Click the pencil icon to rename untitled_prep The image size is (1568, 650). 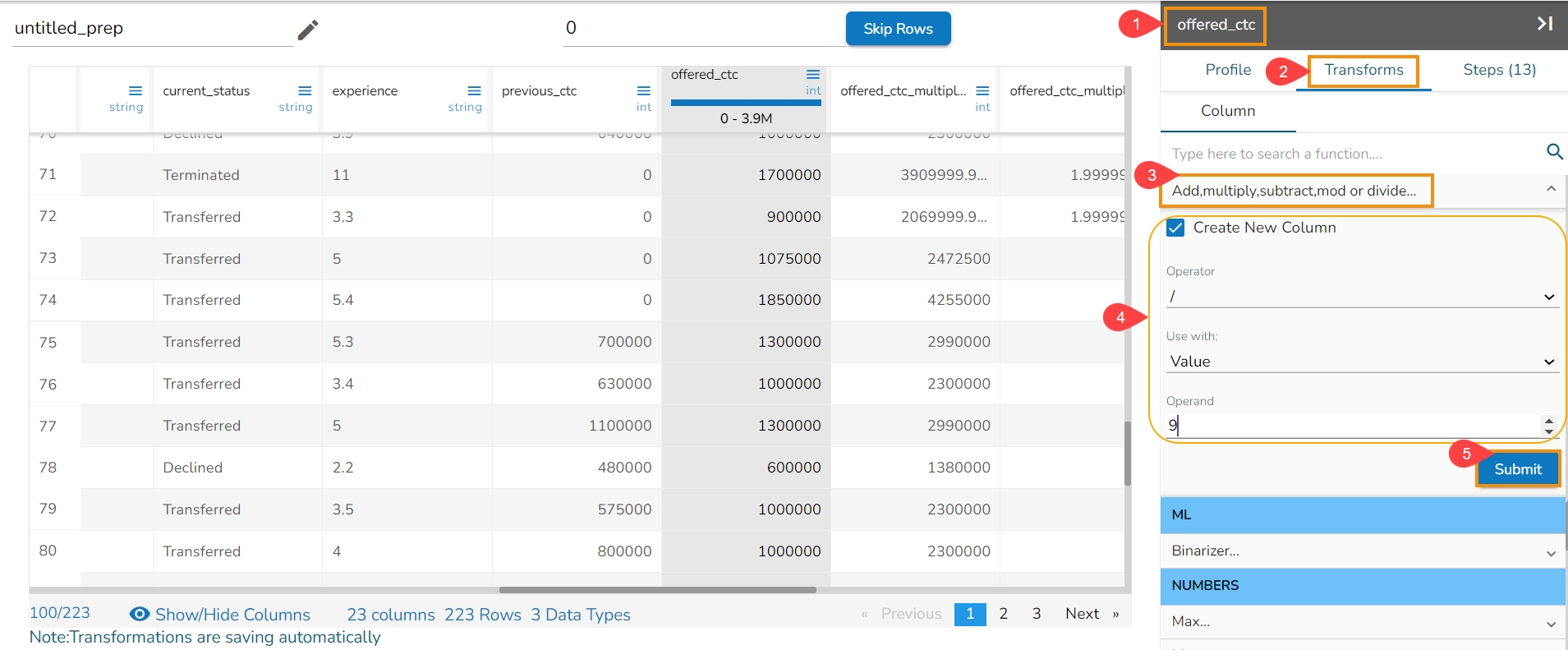click(307, 30)
